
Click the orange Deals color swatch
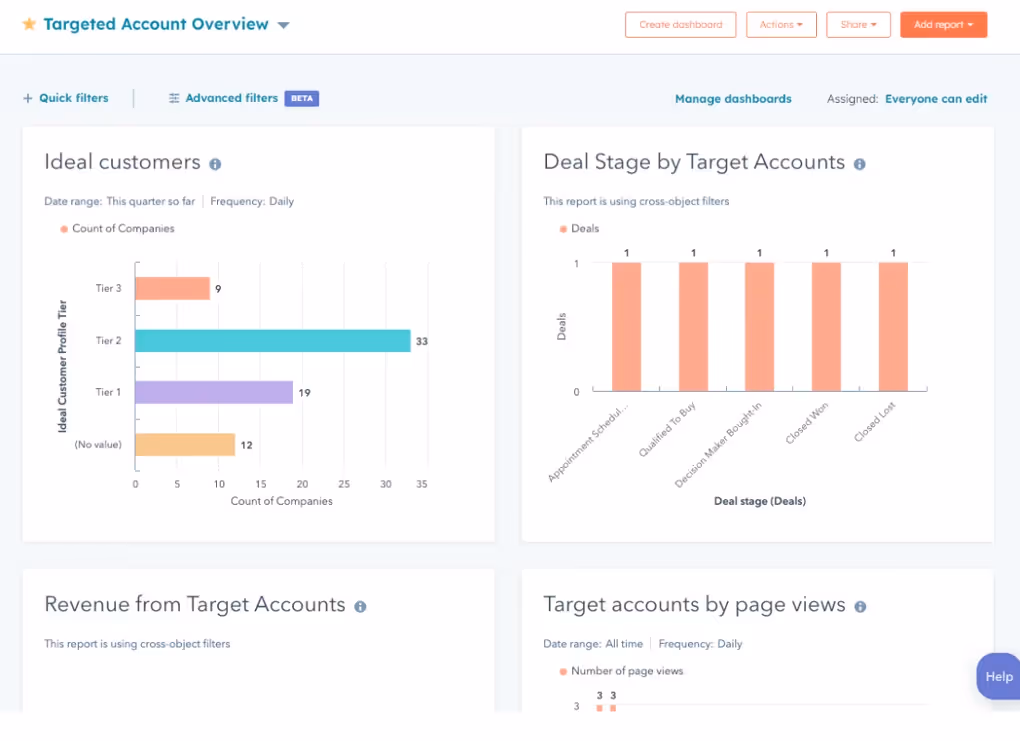coord(561,228)
